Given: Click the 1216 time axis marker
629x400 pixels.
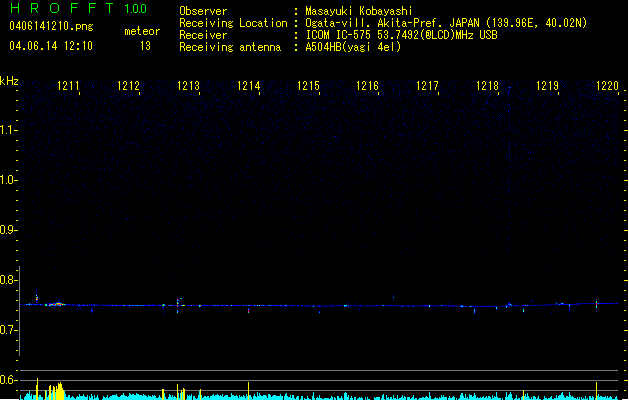Looking at the screenshot, I should tap(367, 86).
